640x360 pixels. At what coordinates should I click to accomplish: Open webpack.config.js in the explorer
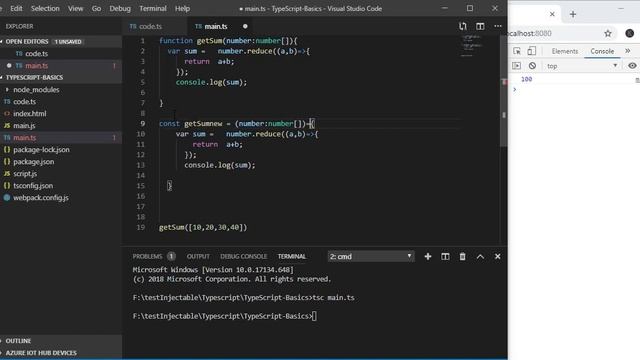tap(40, 198)
